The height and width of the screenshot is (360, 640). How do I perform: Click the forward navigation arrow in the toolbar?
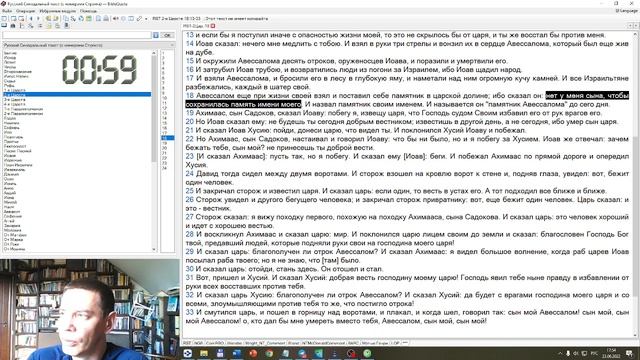click(x=38, y=18)
